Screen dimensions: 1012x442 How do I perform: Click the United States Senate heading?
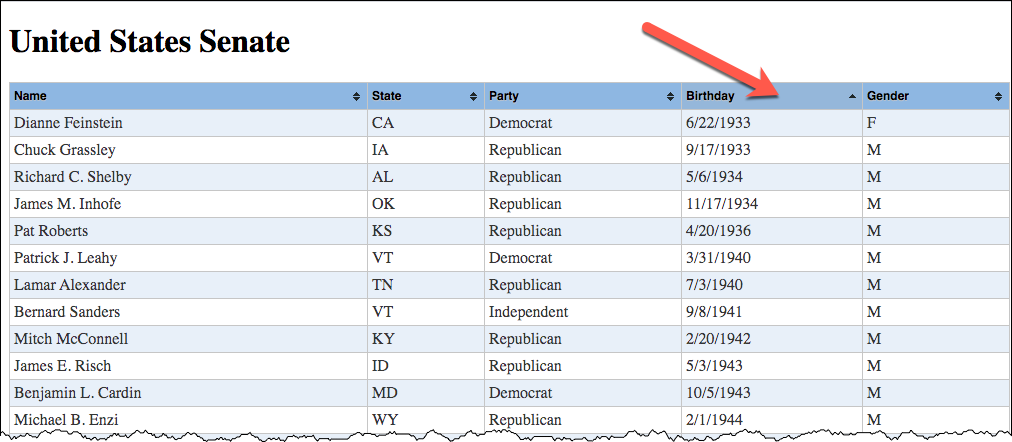pyautogui.click(x=150, y=42)
